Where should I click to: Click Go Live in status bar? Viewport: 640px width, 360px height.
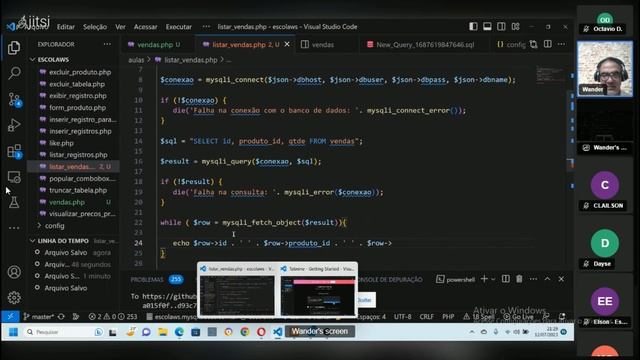pos(518,317)
